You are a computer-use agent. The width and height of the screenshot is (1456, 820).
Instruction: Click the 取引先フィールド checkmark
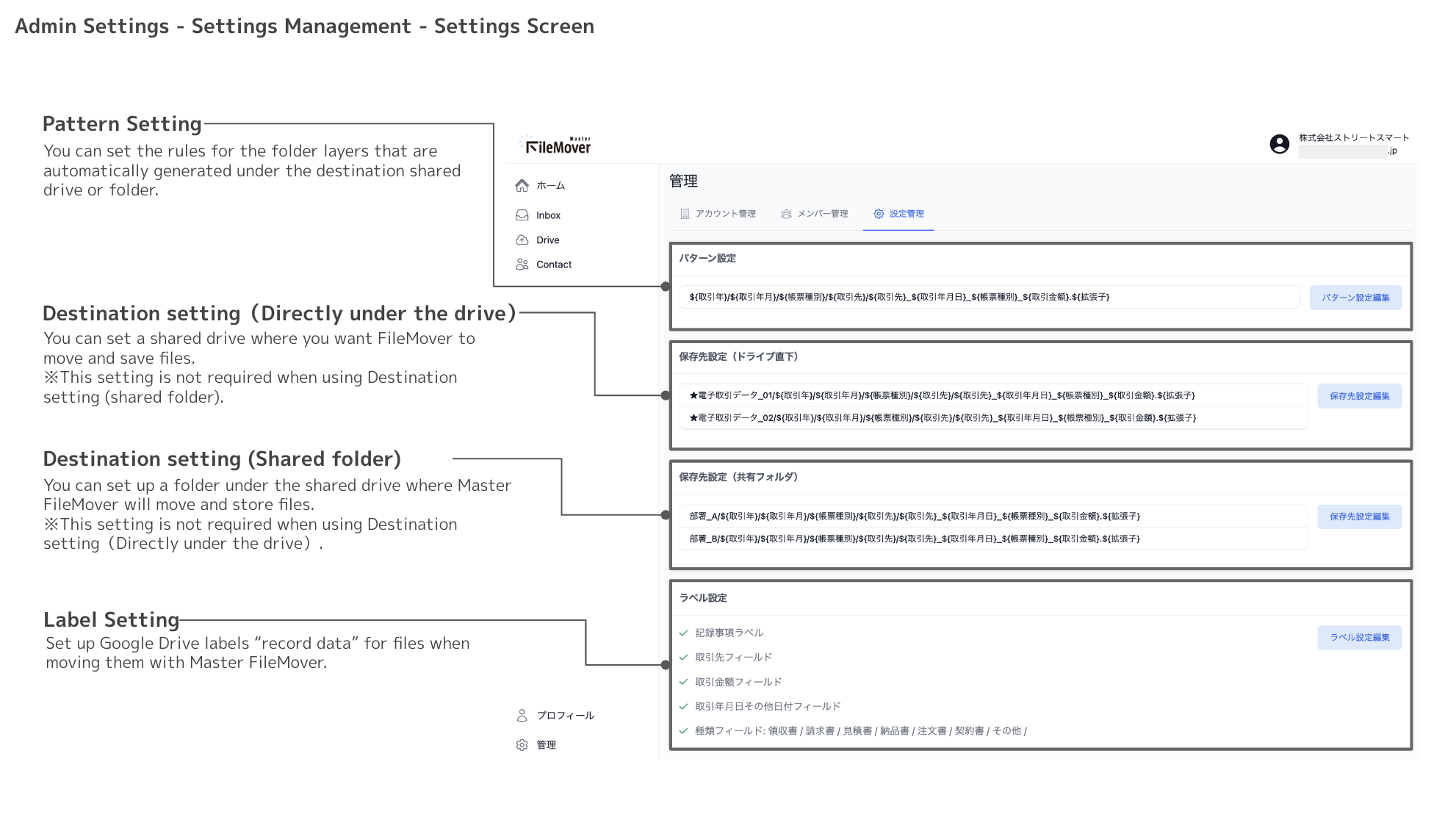tap(684, 658)
